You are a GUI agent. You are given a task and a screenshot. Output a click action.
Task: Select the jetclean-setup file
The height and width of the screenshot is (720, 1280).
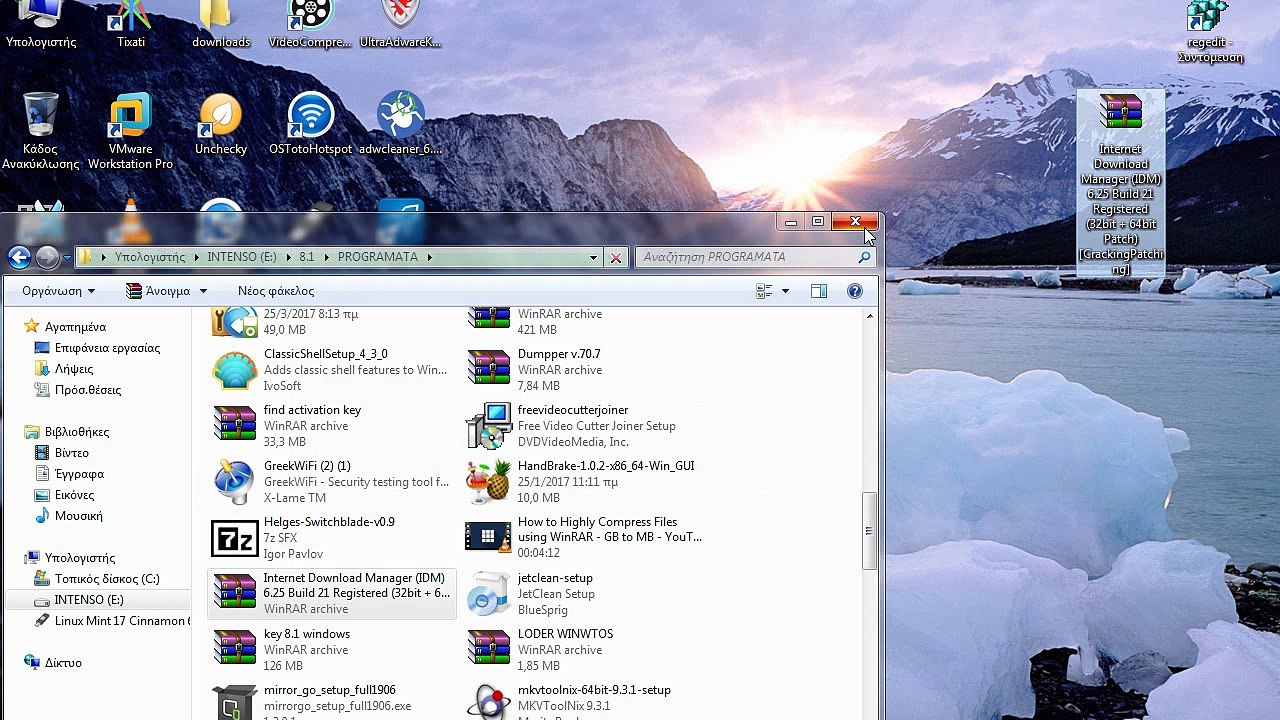point(585,594)
